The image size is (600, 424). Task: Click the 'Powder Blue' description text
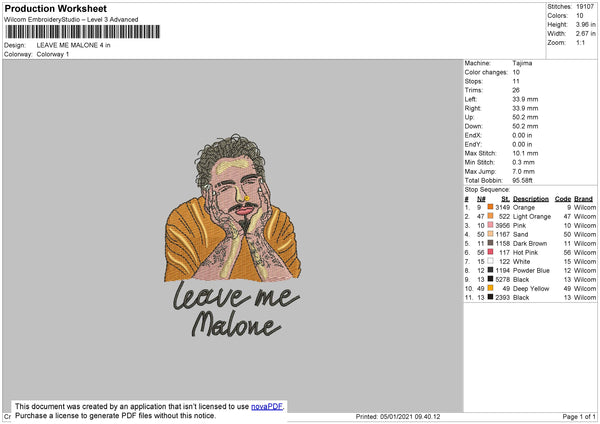[531, 271]
